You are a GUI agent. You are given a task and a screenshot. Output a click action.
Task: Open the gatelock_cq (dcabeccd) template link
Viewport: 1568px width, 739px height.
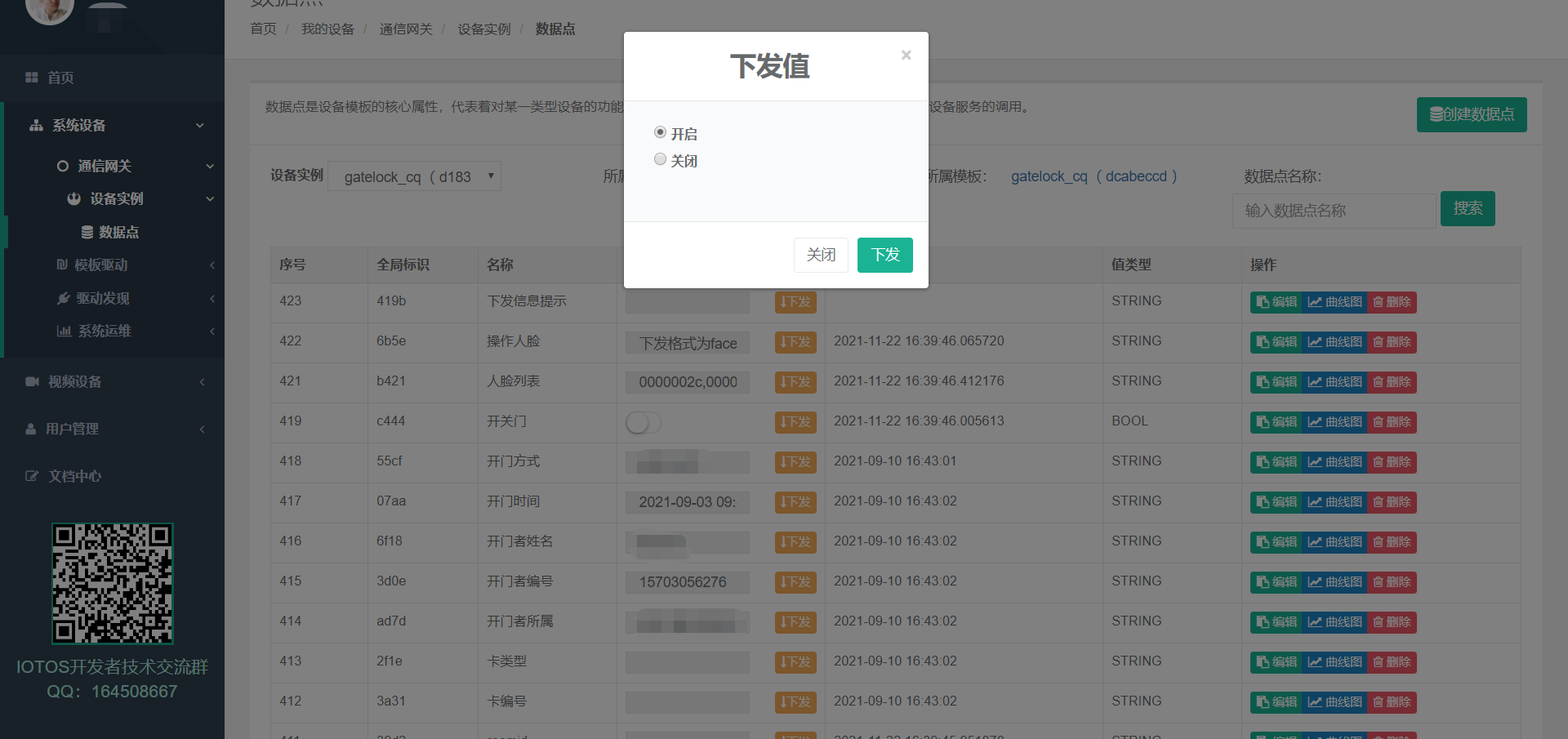(1094, 176)
